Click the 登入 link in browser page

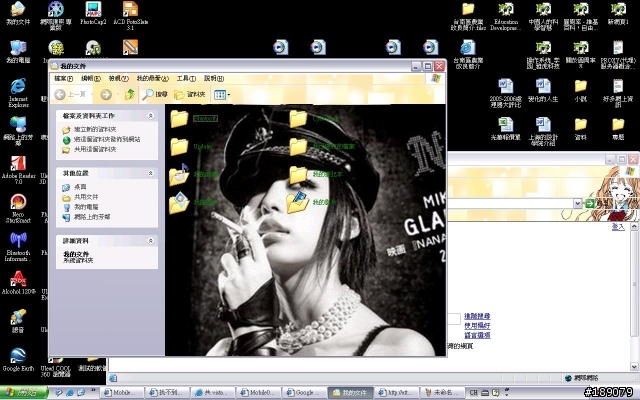tap(618, 227)
